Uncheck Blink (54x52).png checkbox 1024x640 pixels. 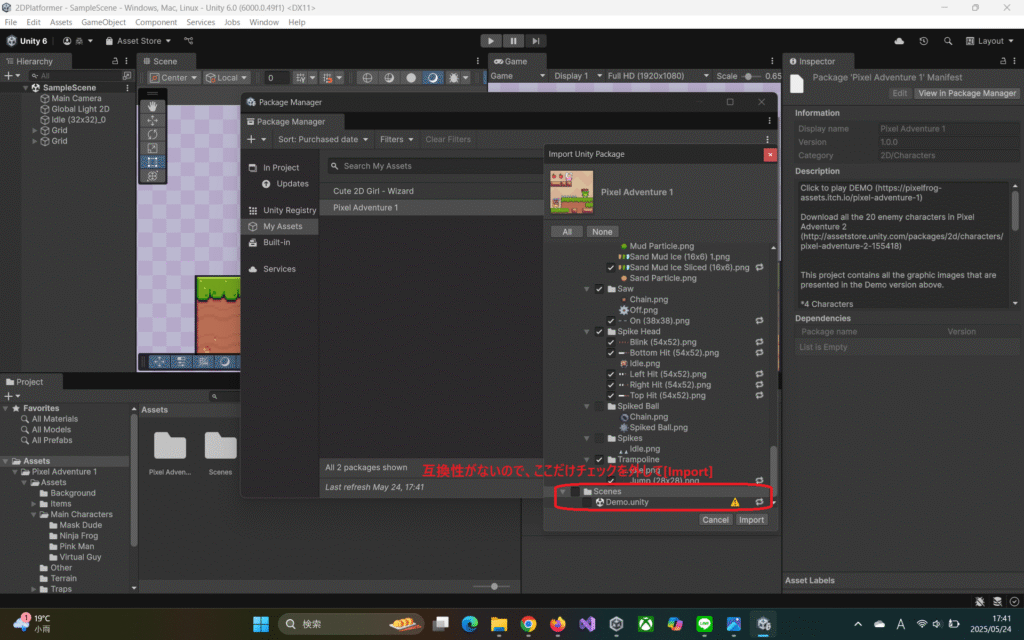point(611,342)
